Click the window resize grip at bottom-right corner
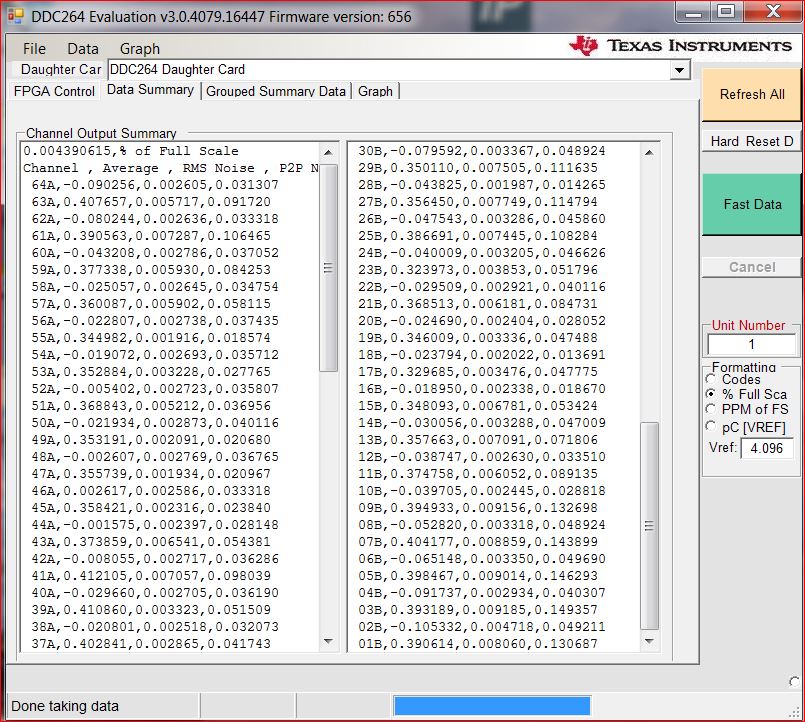Screen dimensions: 805x722 795,712
